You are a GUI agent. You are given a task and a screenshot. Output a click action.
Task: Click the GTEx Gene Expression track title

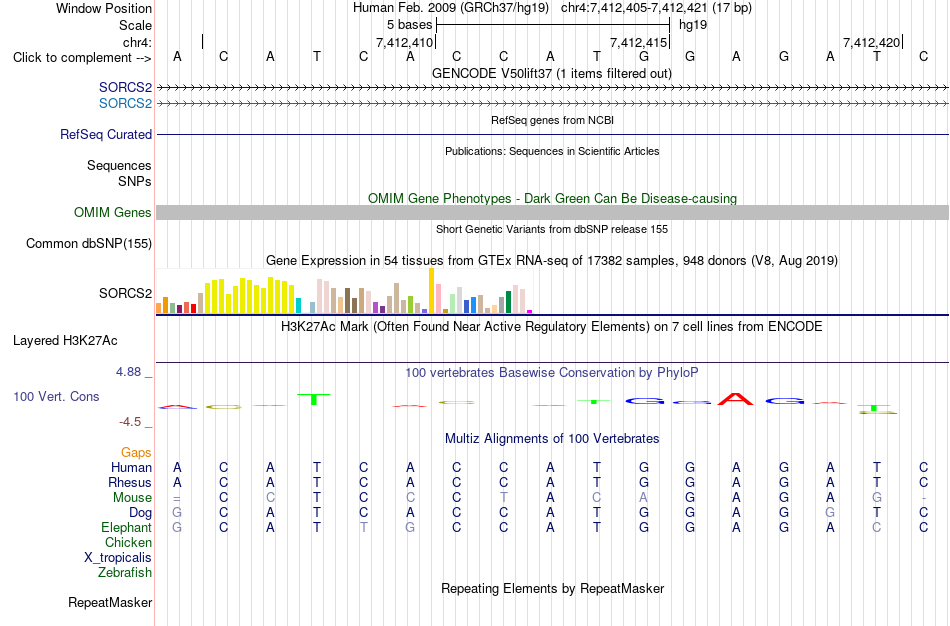552,261
